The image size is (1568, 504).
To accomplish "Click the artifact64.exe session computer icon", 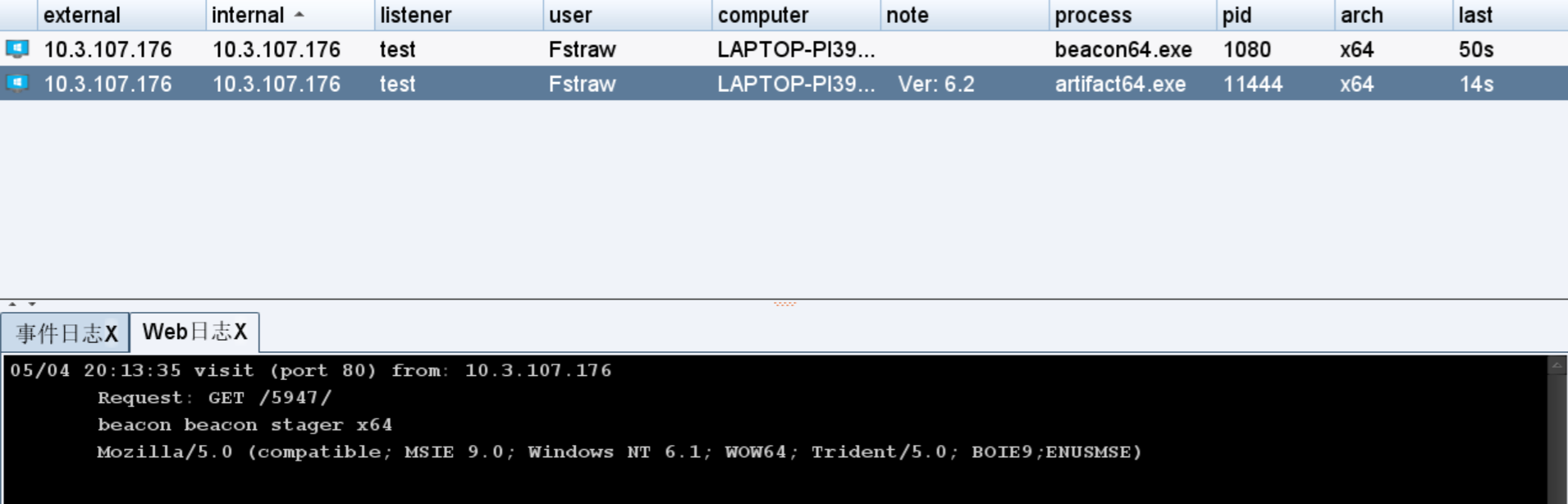I will (17, 84).
